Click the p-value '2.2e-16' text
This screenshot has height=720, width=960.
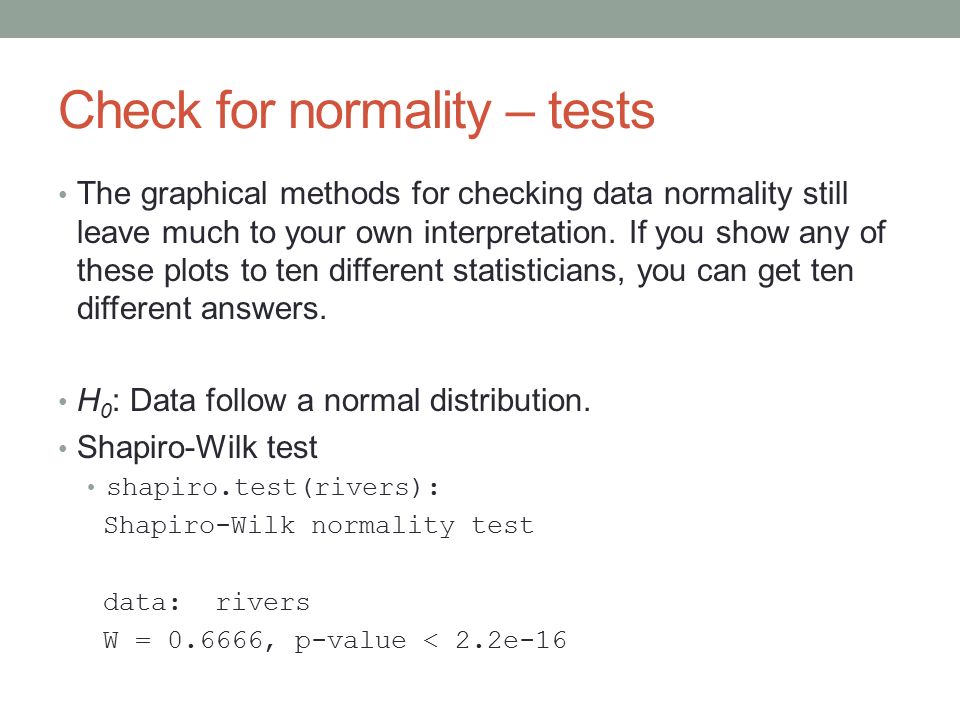511,640
